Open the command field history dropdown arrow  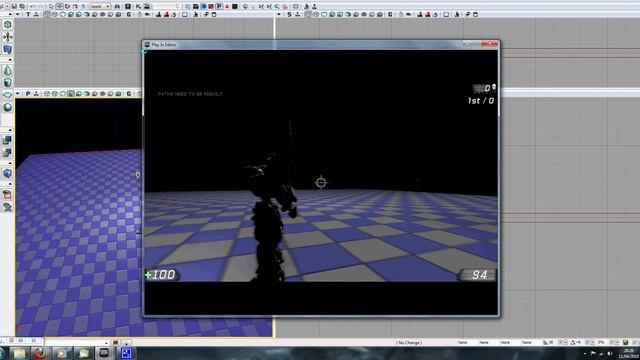pos(107,342)
